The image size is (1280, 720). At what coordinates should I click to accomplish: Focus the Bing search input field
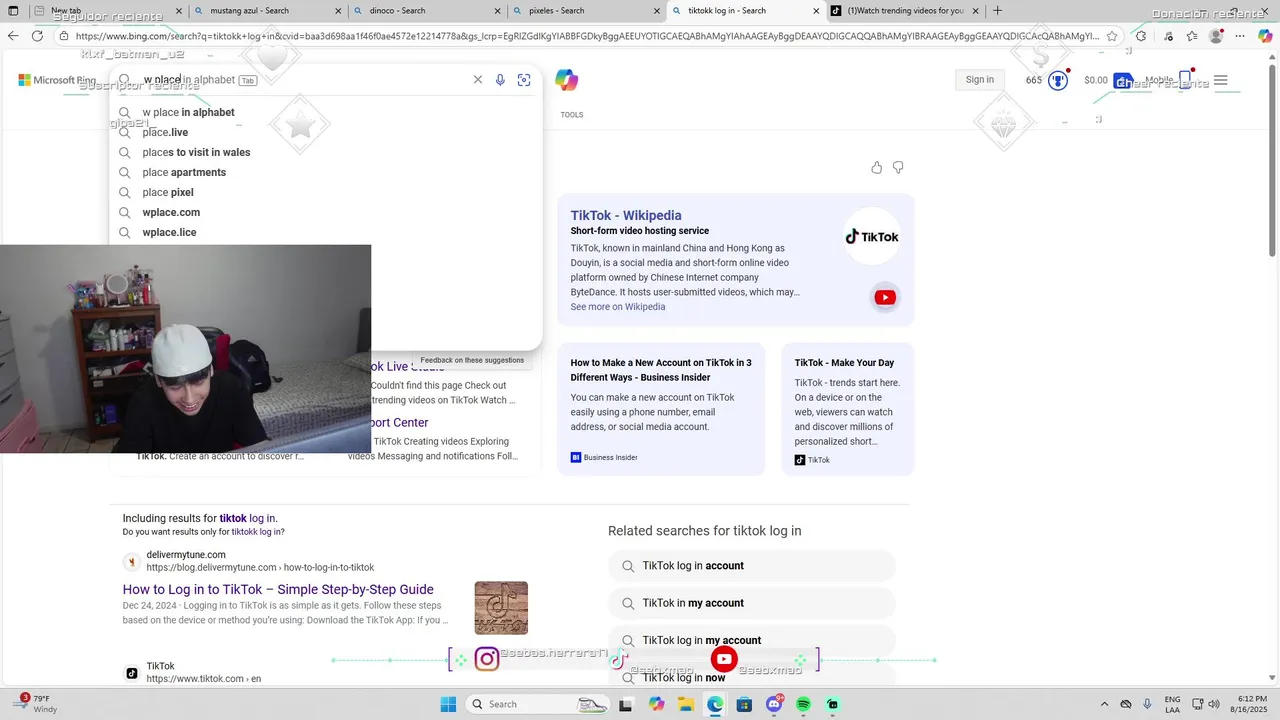[305, 80]
